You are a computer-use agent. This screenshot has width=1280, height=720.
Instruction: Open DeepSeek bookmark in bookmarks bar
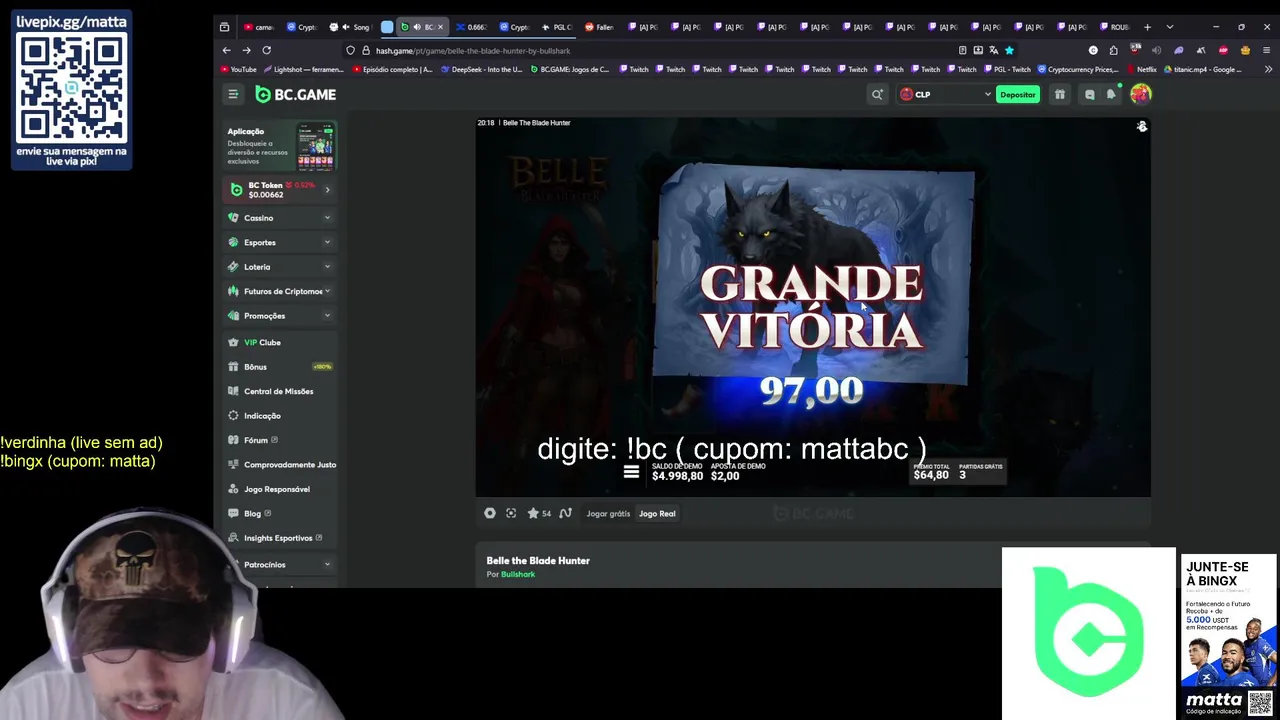pyautogui.click(x=480, y=70)
